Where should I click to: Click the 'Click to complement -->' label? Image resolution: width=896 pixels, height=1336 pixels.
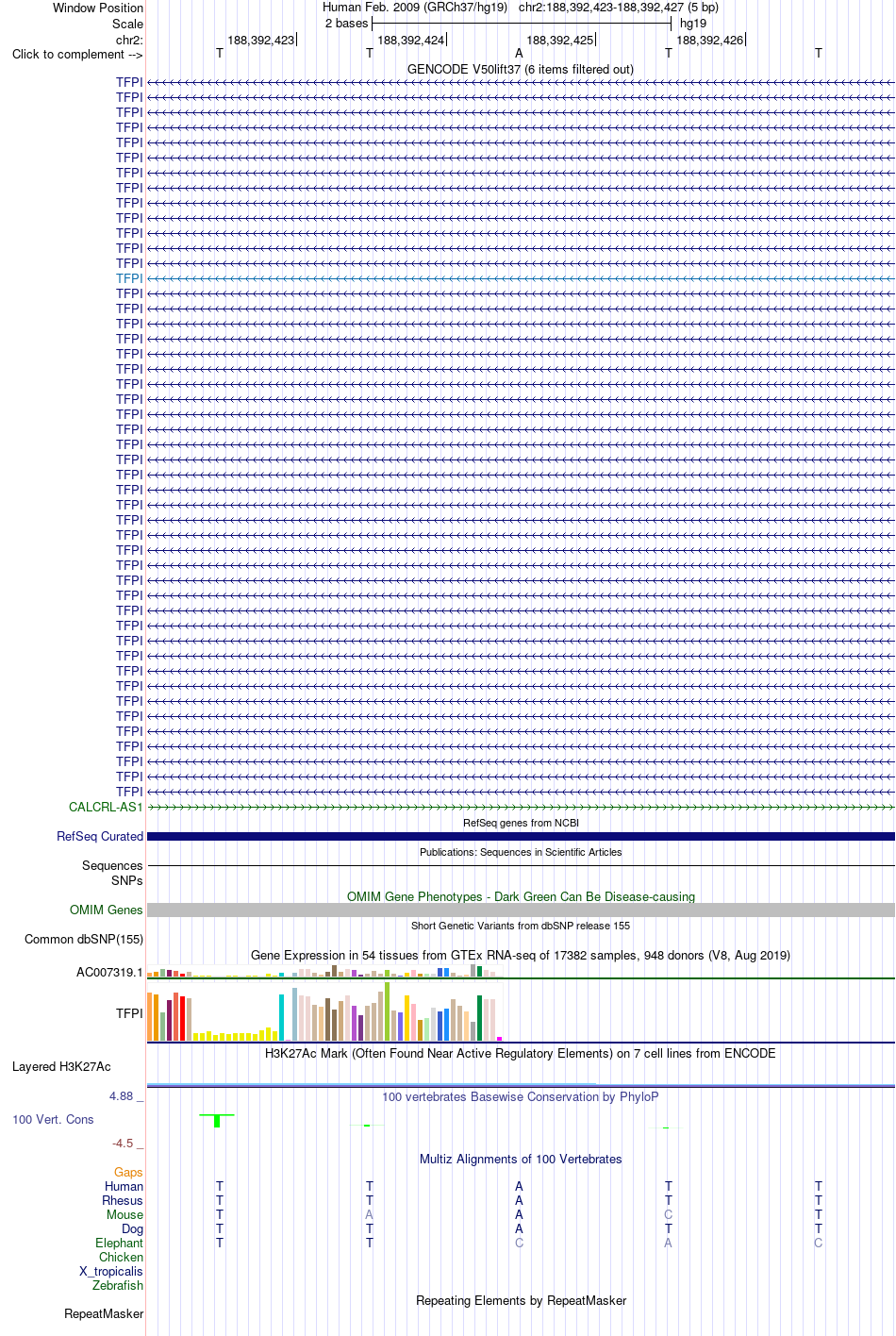[77, 54]
